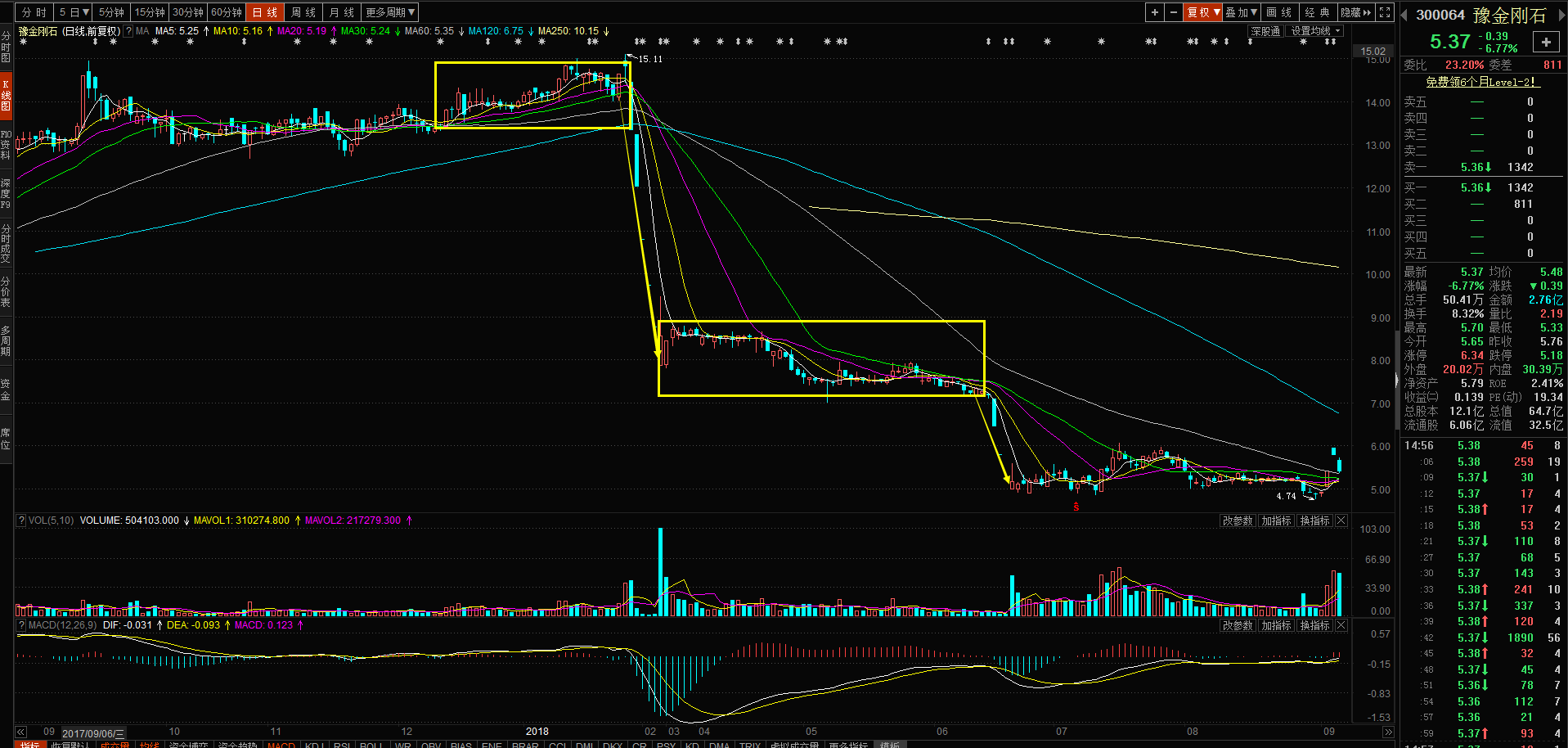Open the 设置均线 dropdown
1568x748 pixels.
click(x=1315, y=31)
